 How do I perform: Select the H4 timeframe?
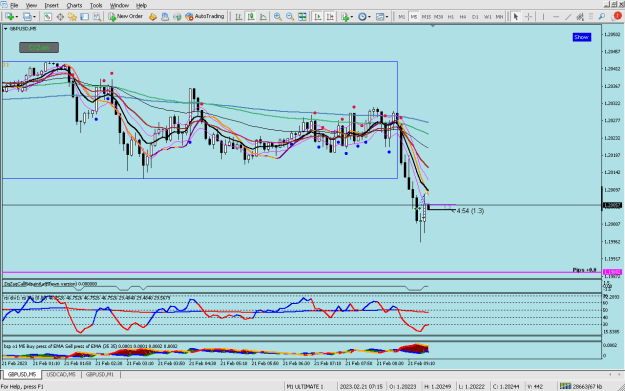click(x=463, y=17)
